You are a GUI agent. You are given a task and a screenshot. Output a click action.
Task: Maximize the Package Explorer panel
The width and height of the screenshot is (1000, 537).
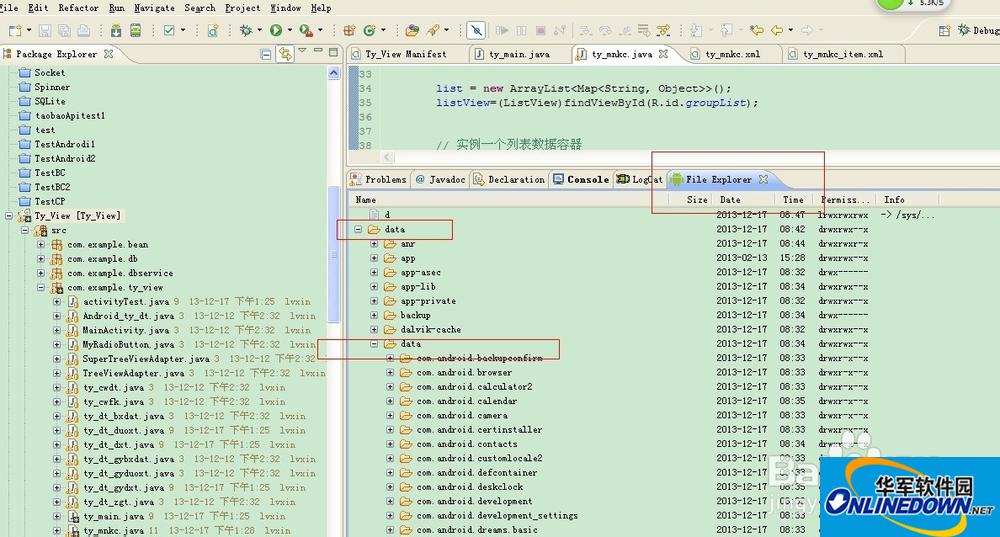coord(333,52)
